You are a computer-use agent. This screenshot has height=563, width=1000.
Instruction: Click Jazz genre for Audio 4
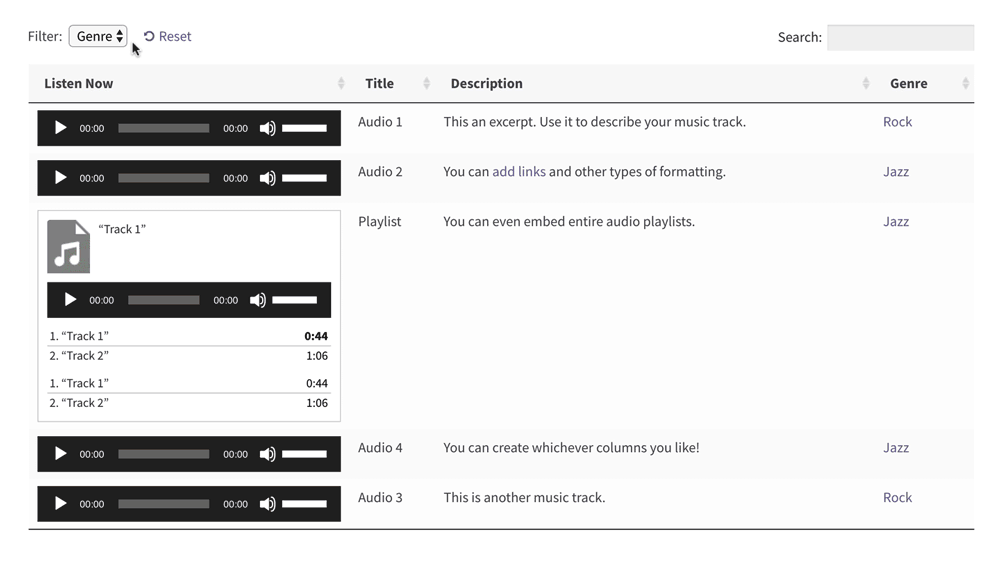pyautogui.click(x=896, y=448)
